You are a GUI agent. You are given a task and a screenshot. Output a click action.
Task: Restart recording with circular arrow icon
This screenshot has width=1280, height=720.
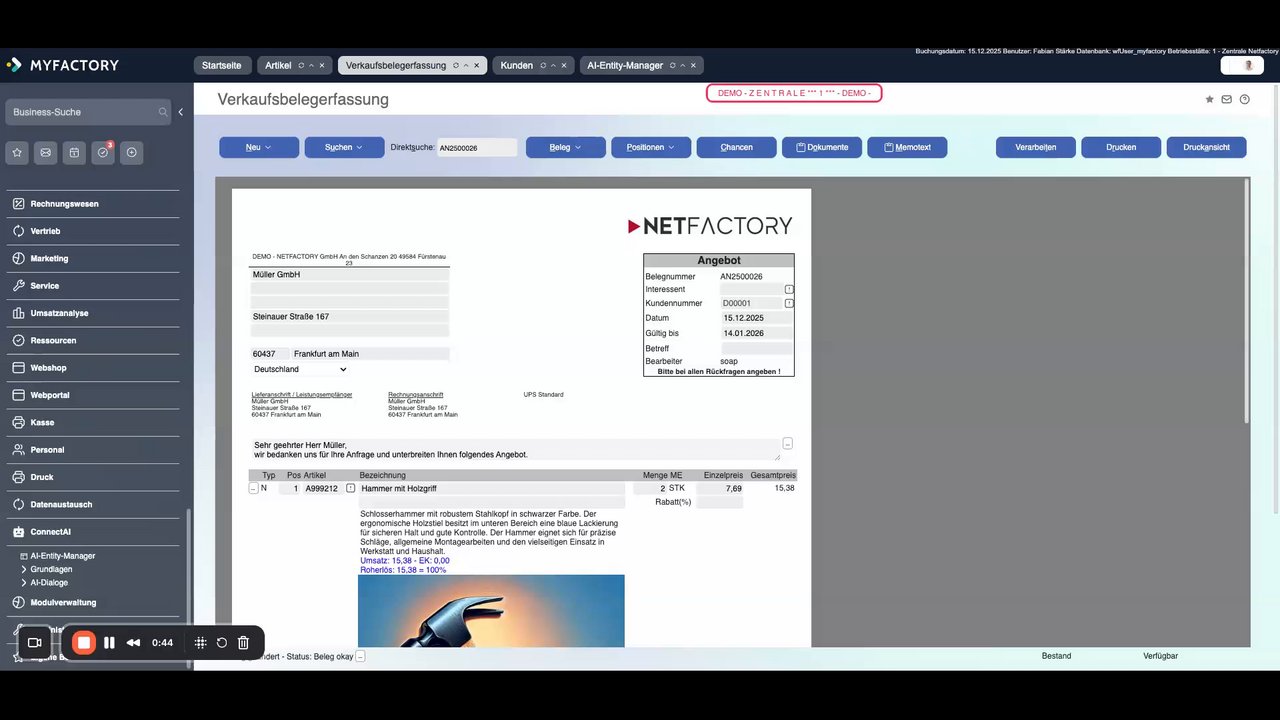[x=222, y=643]
